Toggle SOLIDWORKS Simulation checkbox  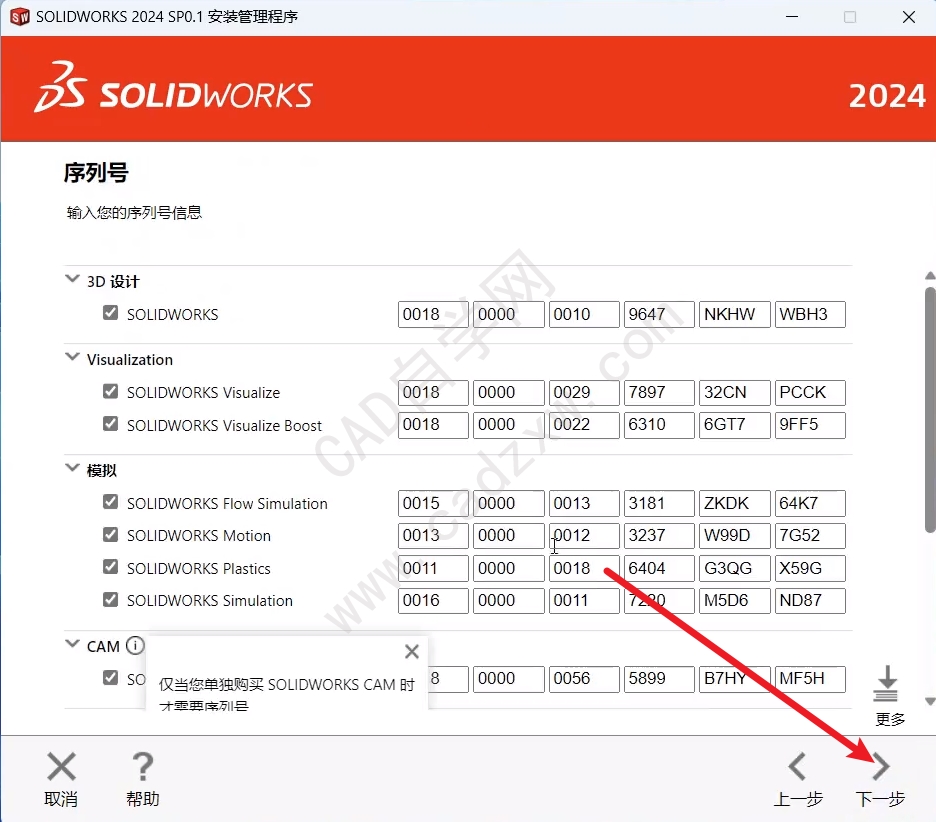pos(110,599)
